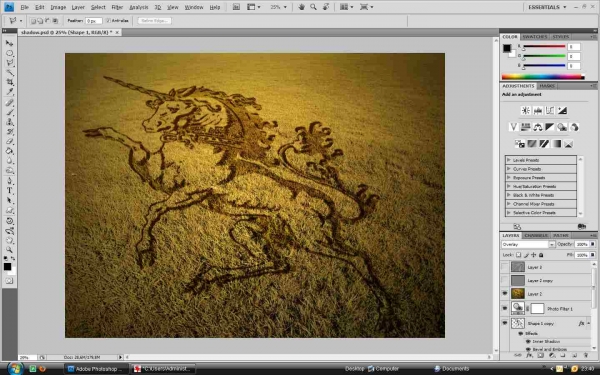Open the Filter menu
Image resolution: width=600 pixels, height=375 pixels.
pos(117,7)
